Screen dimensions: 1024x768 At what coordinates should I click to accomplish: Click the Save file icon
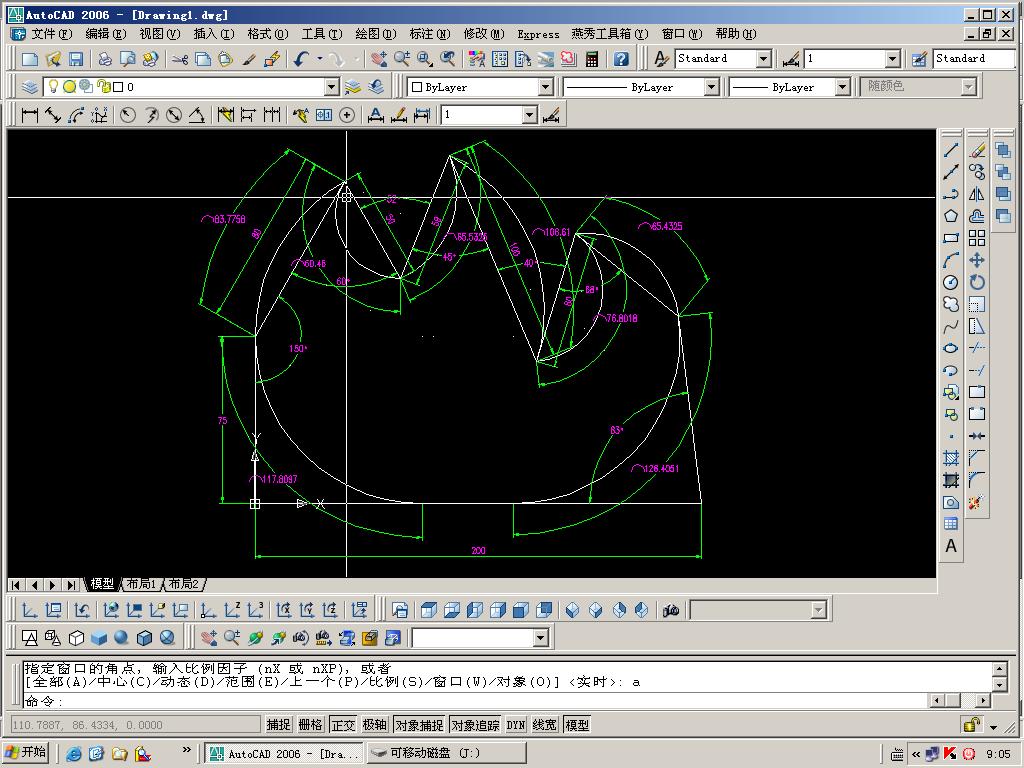[x=76, y=59]
